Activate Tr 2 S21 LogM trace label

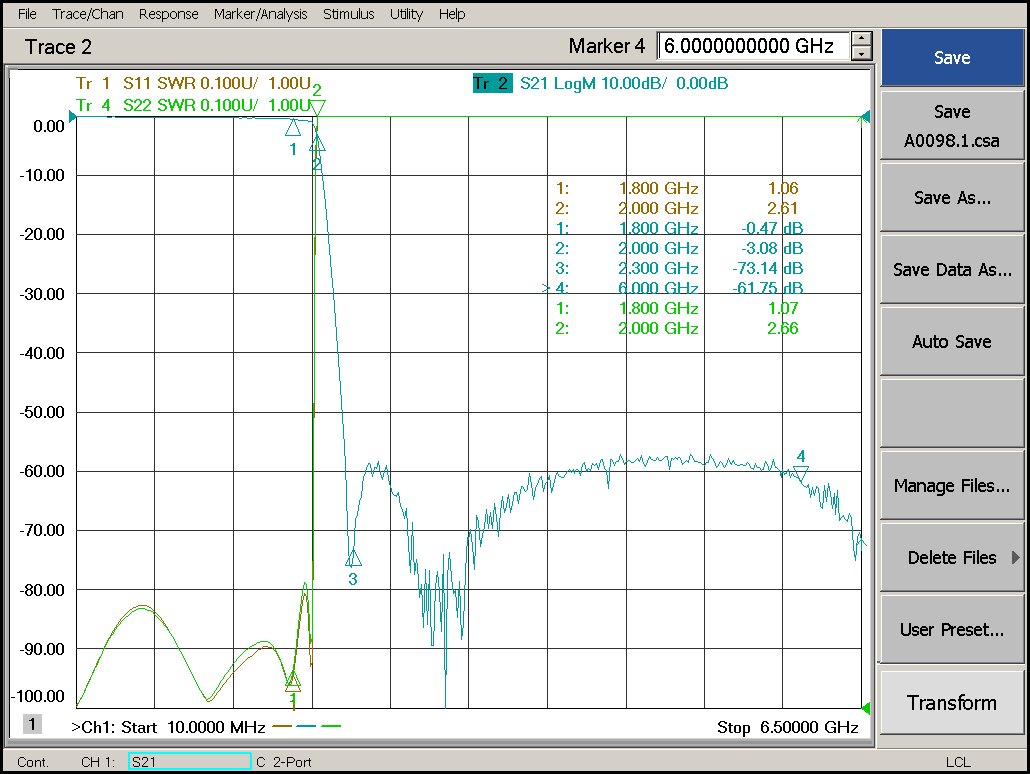pyautogui.click(x=491, y=84)
